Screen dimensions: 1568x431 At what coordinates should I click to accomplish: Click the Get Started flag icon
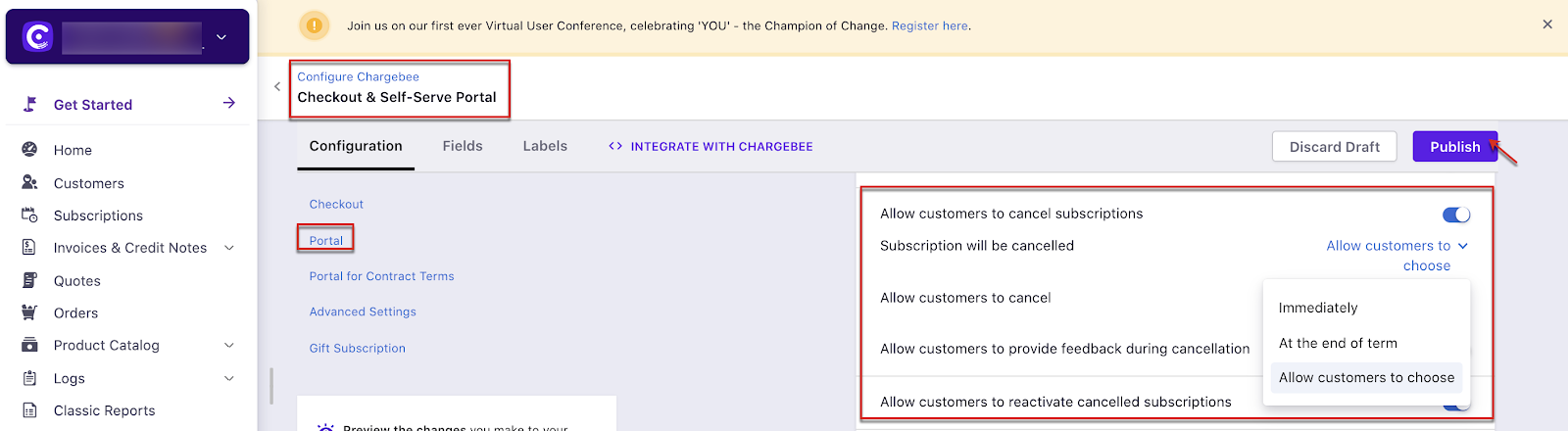coord(30,104)
